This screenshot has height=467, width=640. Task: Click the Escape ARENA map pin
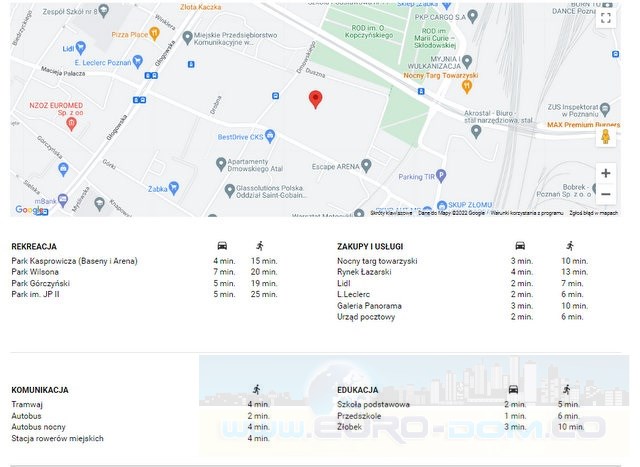366,165
